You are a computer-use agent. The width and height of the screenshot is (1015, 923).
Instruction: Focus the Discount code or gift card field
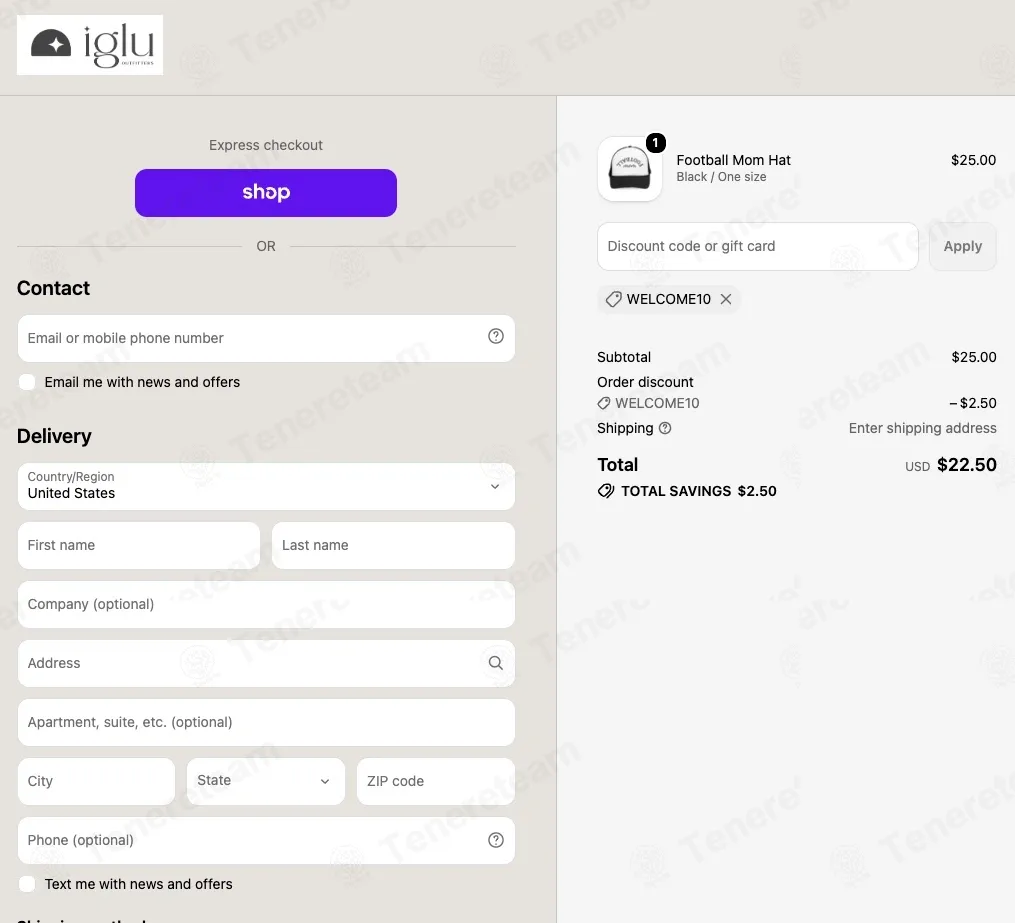(757, 247)
